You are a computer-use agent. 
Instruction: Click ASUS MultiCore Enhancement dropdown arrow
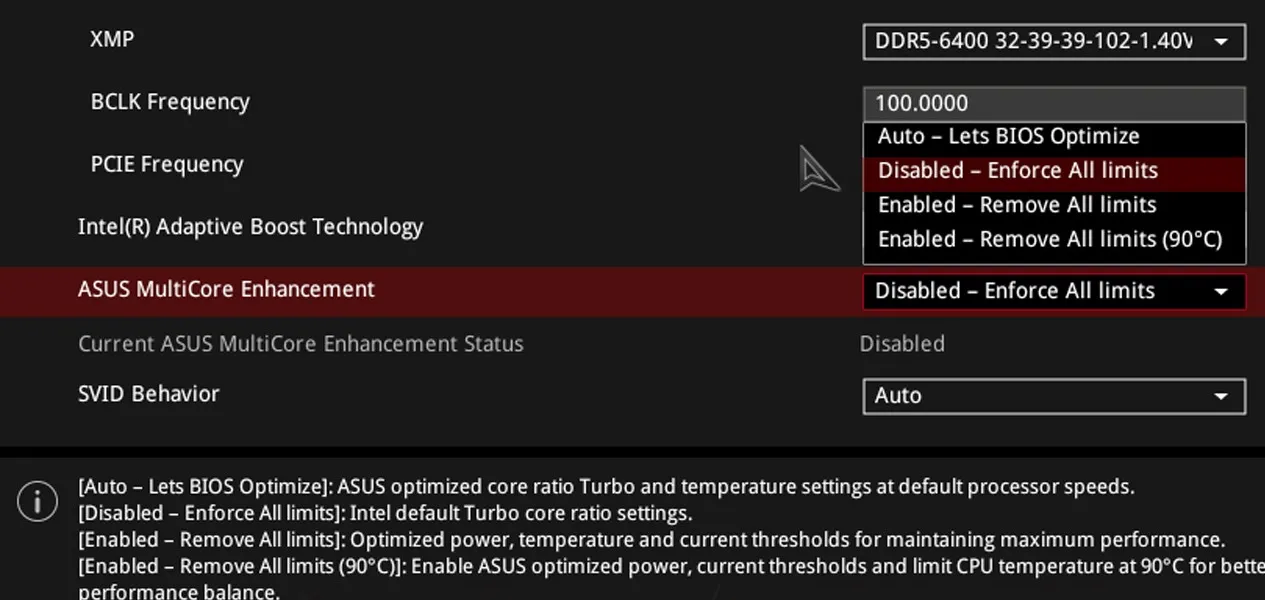click(1221, 292)
